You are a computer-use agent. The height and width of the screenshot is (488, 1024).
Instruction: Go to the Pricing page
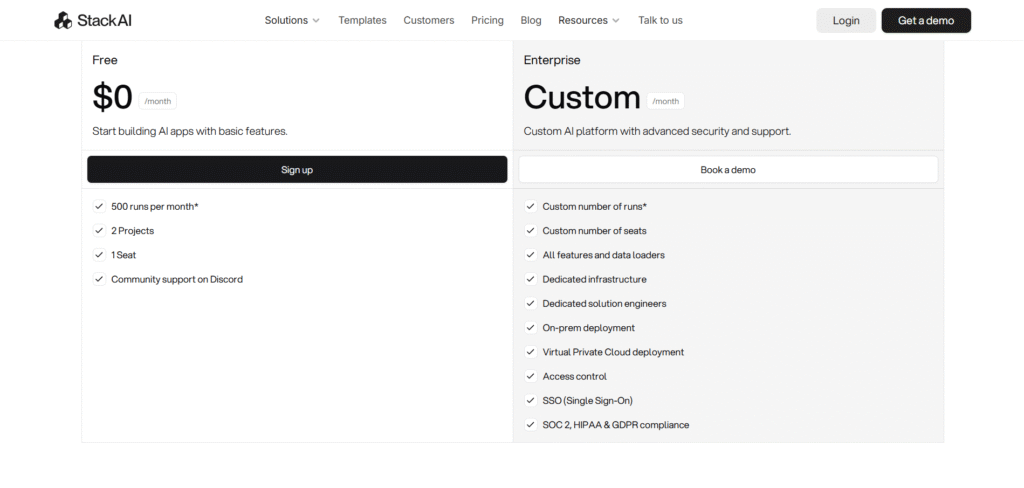click(x=487, y=20)
